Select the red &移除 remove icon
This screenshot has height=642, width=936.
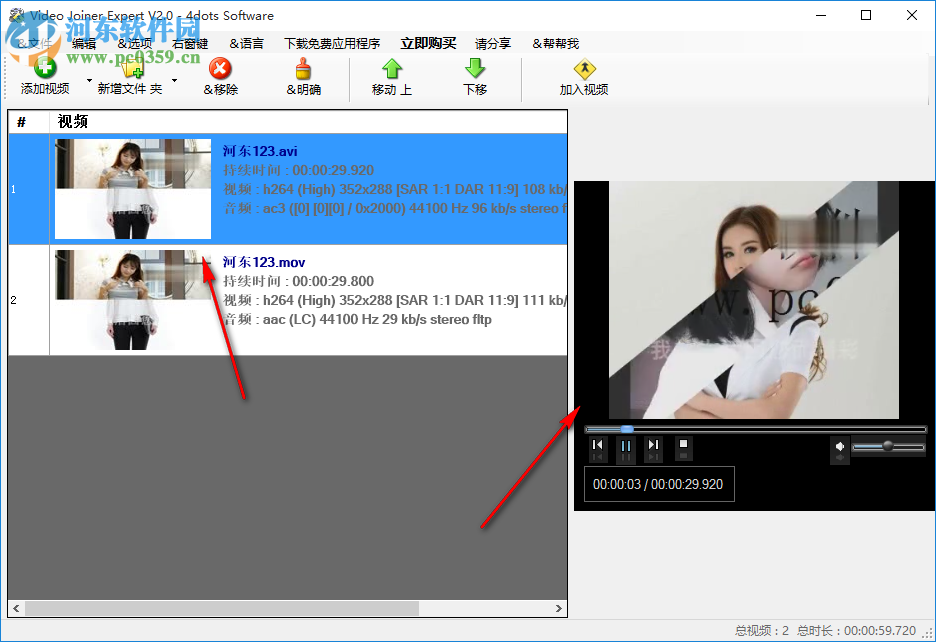pos(219,67)
